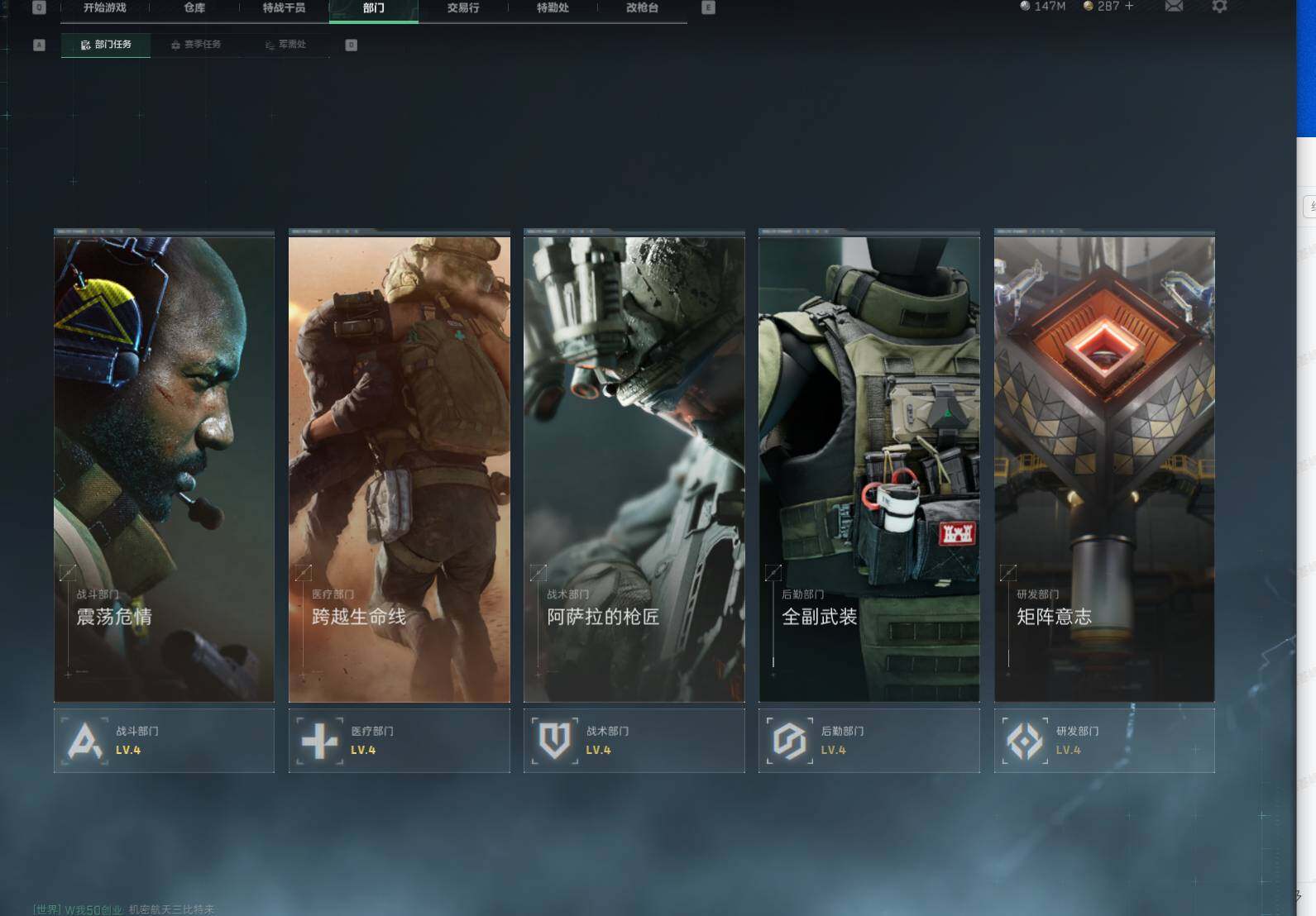Click the plus icon beside 287 currency
Screen dimensions: 1316x916
click(1129, 6)
